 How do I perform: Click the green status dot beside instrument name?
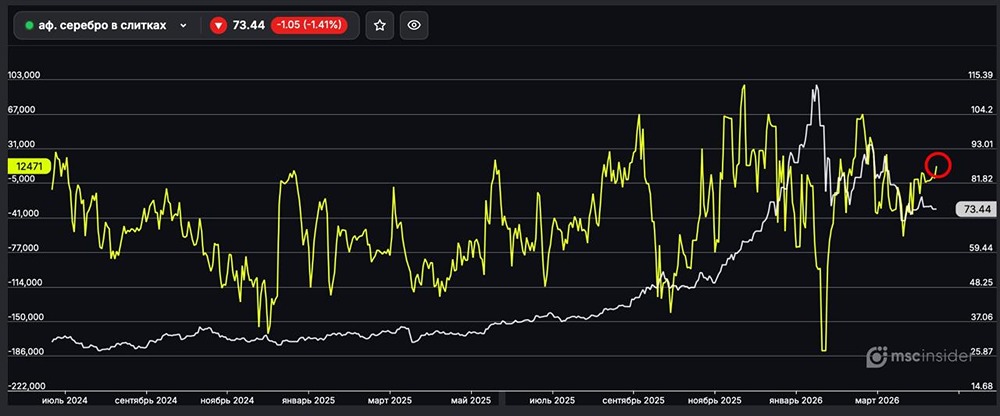(30, 26)
